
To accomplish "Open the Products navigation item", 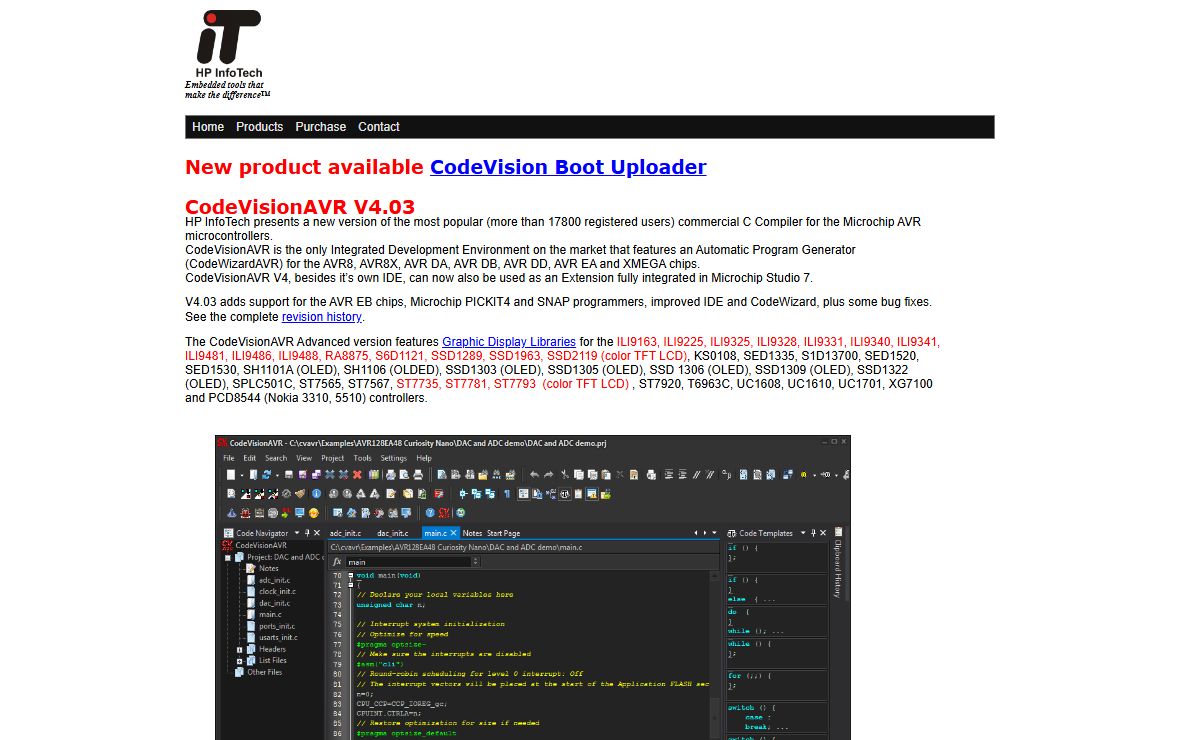I will (260, 127).
